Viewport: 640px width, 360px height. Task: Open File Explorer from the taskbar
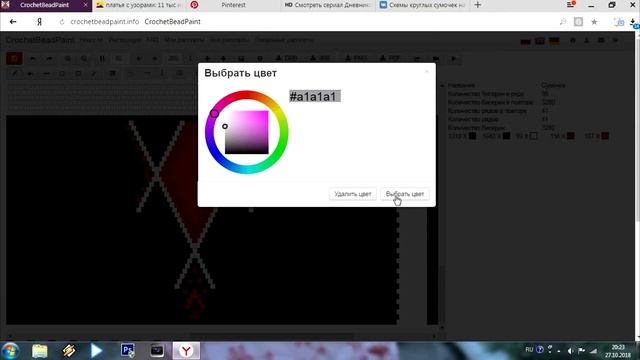[40, 351]
